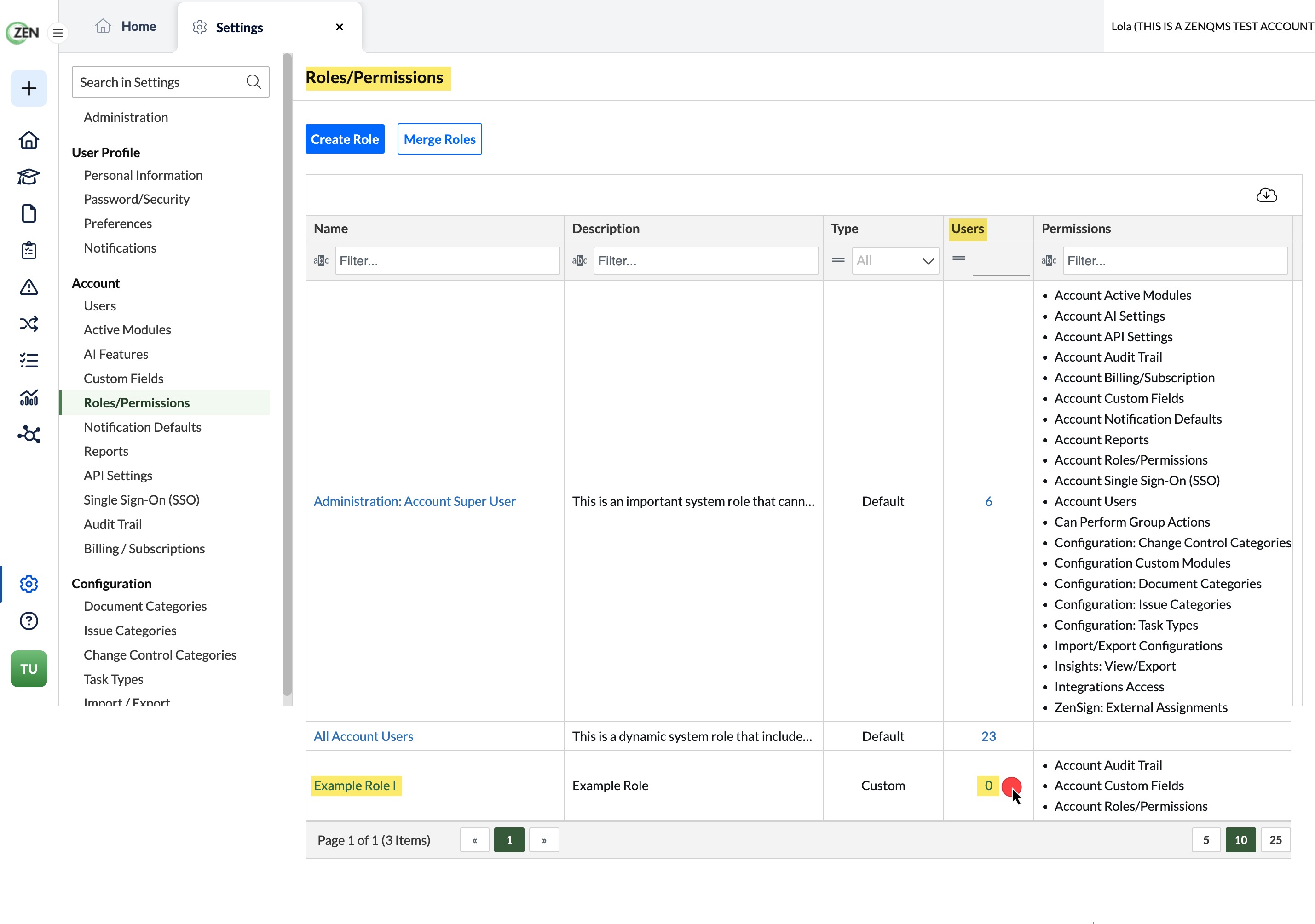Open Issue Categories configuration
This screenshot has width=1315, height=924.
point(130,630)
